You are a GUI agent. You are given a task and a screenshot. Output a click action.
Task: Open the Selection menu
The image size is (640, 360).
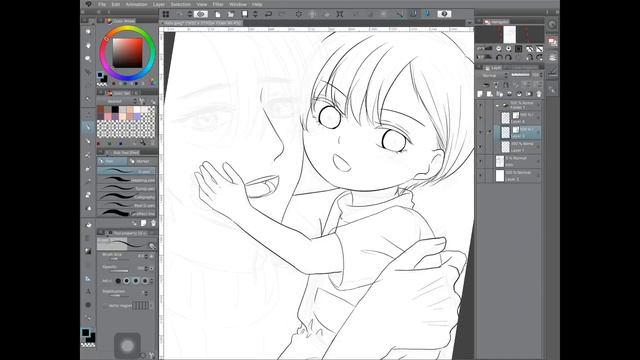pos(180,4)
